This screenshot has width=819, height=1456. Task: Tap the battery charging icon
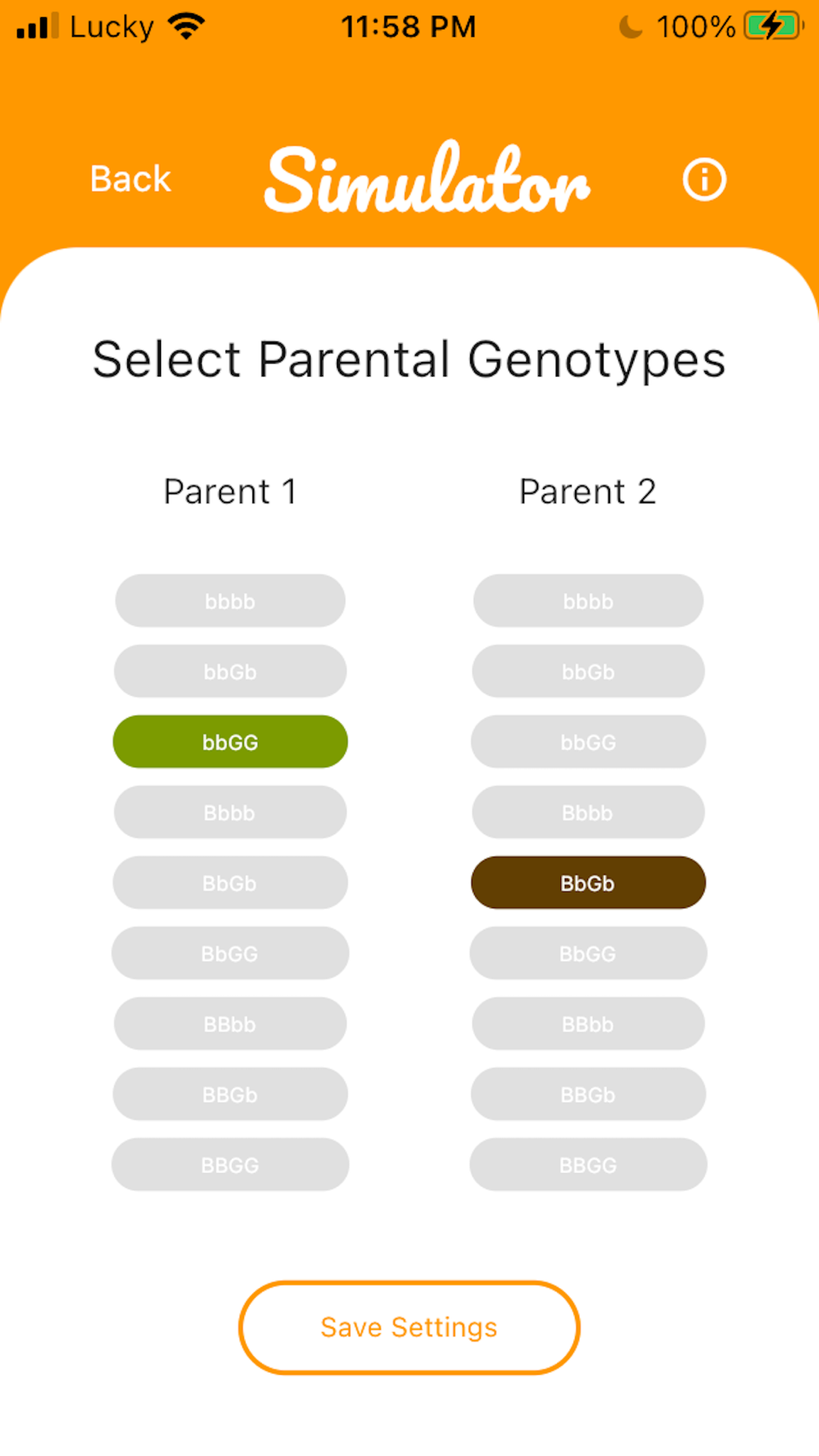(x=772, y=26)
